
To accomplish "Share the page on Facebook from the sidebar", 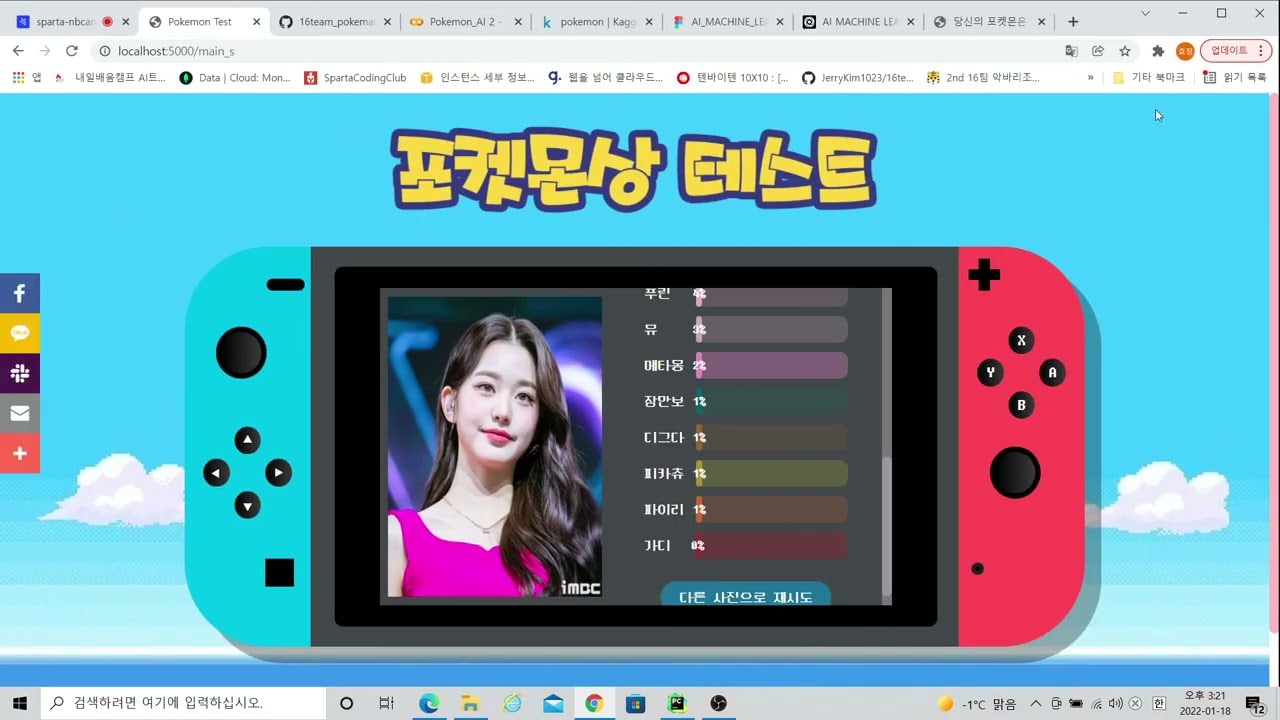I will point(20,294).
